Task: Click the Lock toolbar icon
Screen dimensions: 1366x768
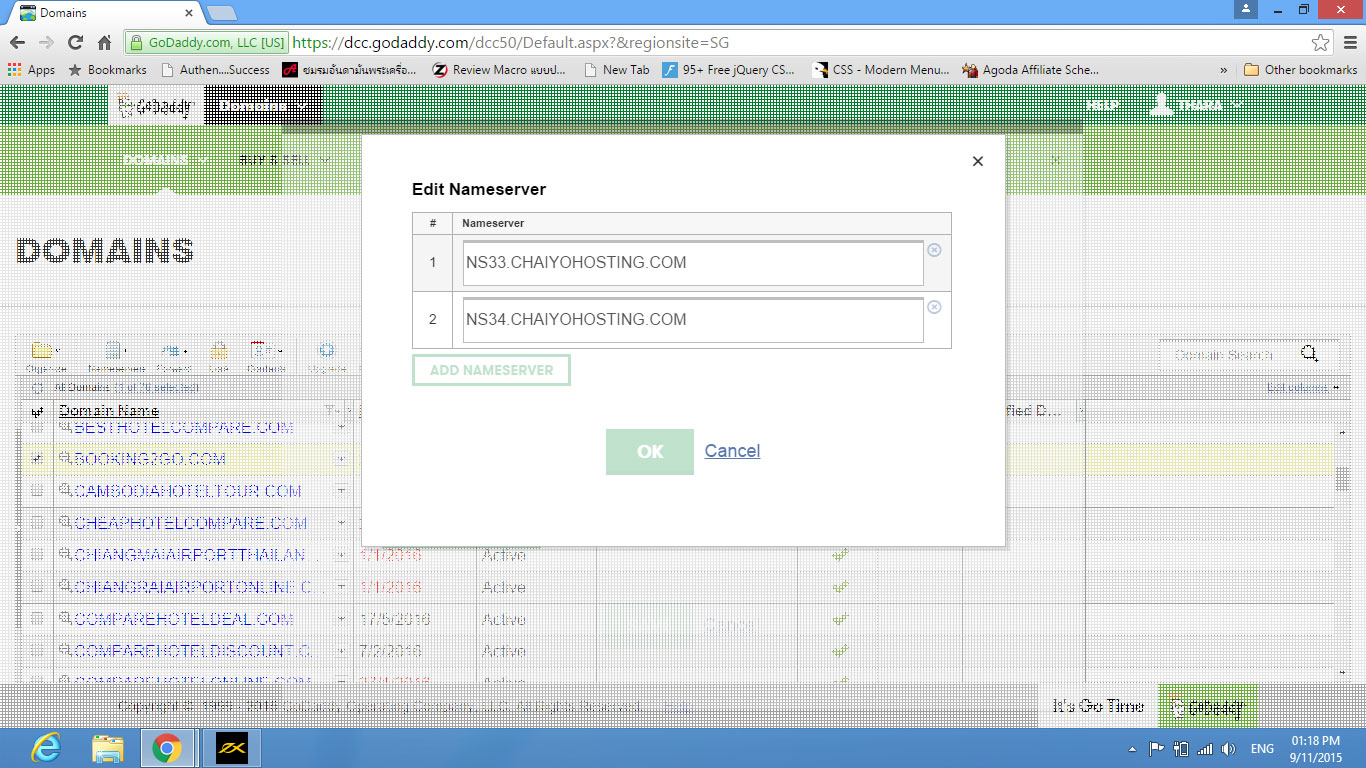Action: point(219,351)
